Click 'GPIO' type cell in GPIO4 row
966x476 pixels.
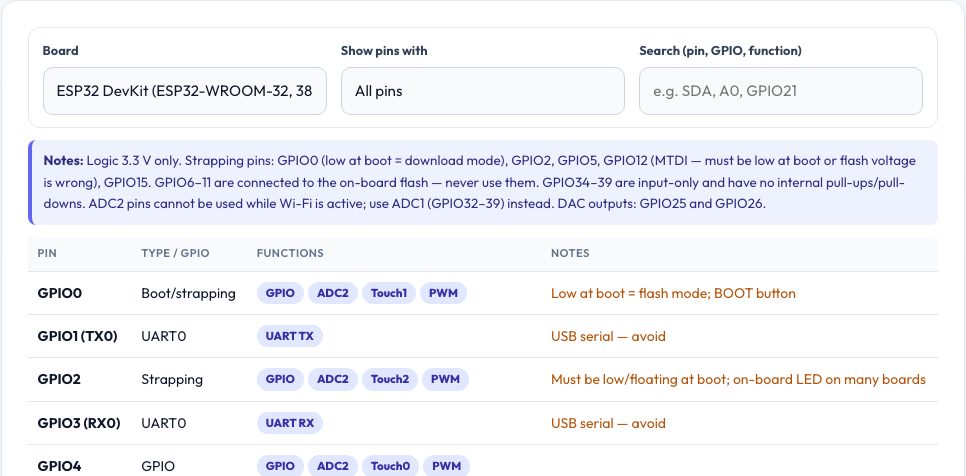click(x=158, y=466)
